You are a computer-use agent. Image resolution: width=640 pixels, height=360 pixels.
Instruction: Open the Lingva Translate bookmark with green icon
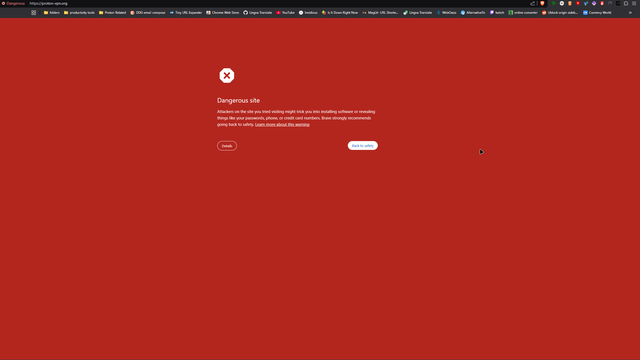tap(418, 13)
